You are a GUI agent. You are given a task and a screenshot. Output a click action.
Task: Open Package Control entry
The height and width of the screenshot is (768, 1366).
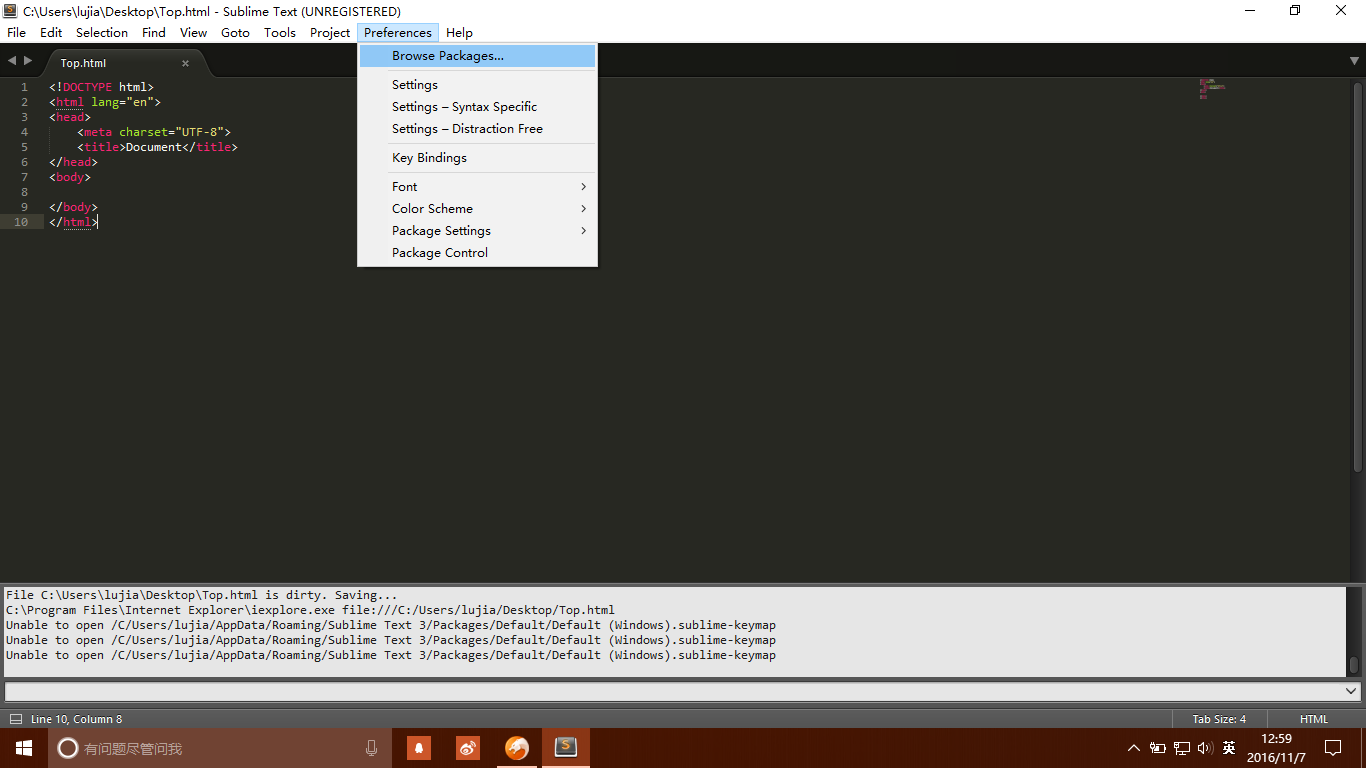pos(477,253)
